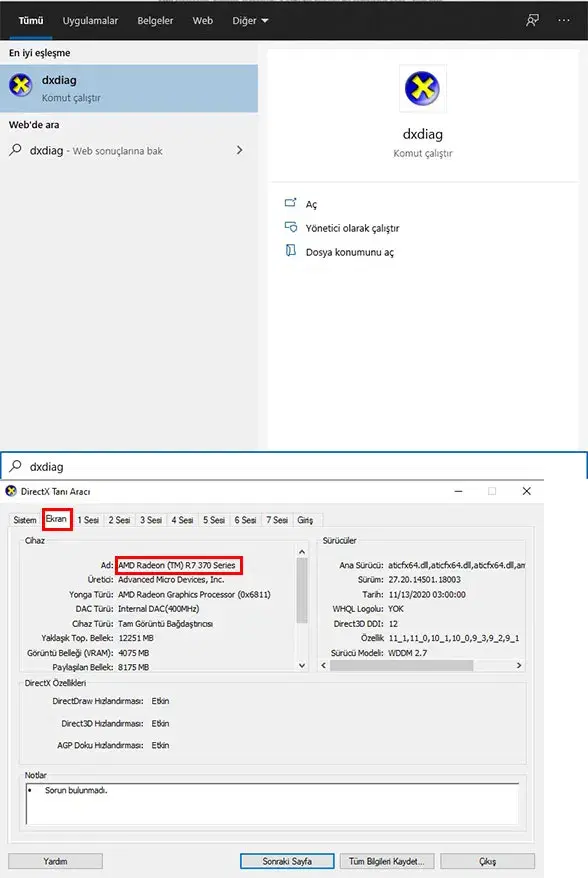Select the dxdiag Komut çalıştır best match
The width and height of the screenshot is (588, 878).
pos(129,88)
